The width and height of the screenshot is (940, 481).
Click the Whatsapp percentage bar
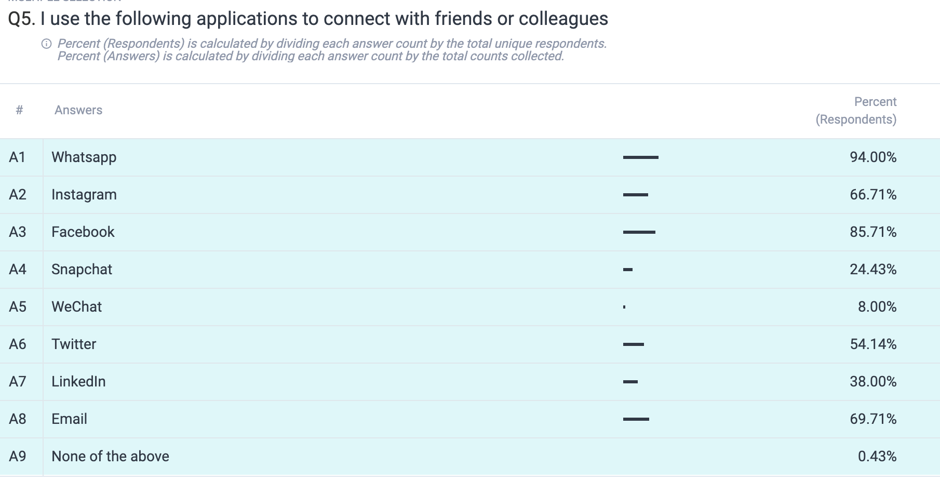pyautogui.click(x=640, y=157)
